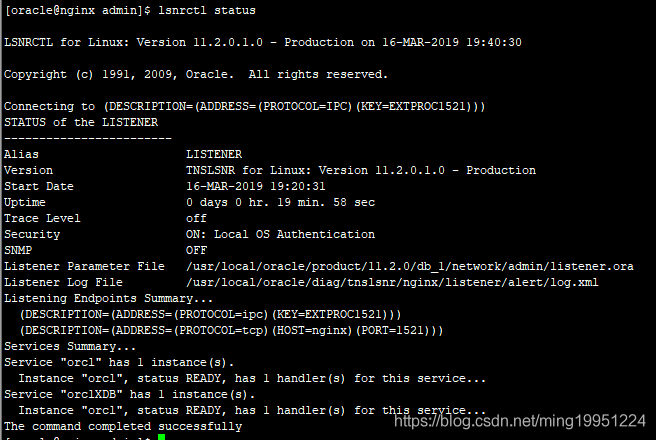Click the Security "Local OS Authentication" value
This screenshot has width=656, height=440.
(280, 234)
